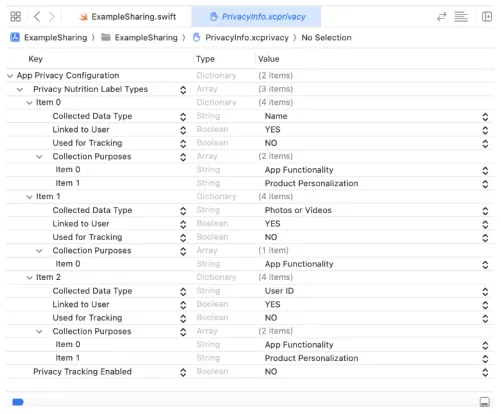Switch to the ExampleSharing.swift tab
The image size is (501, 414).
click(127, 17)
